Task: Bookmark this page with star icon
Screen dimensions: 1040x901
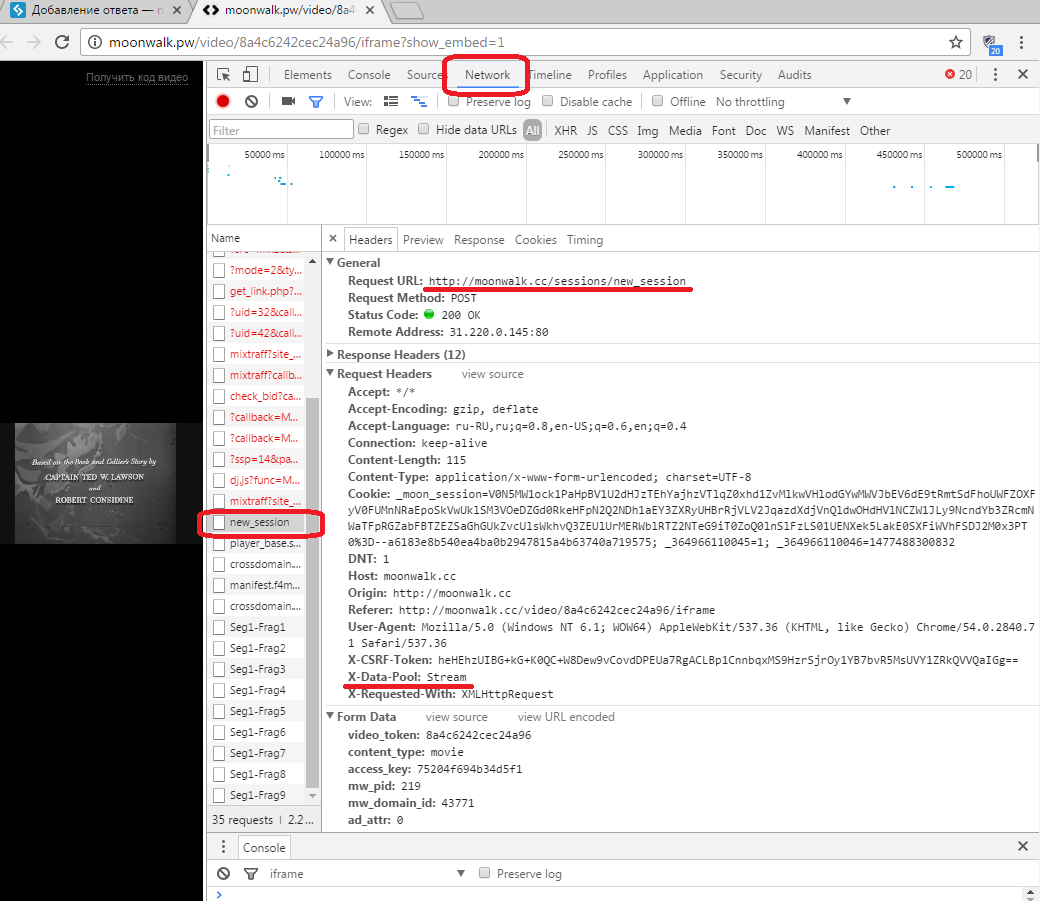Action: 956,43
